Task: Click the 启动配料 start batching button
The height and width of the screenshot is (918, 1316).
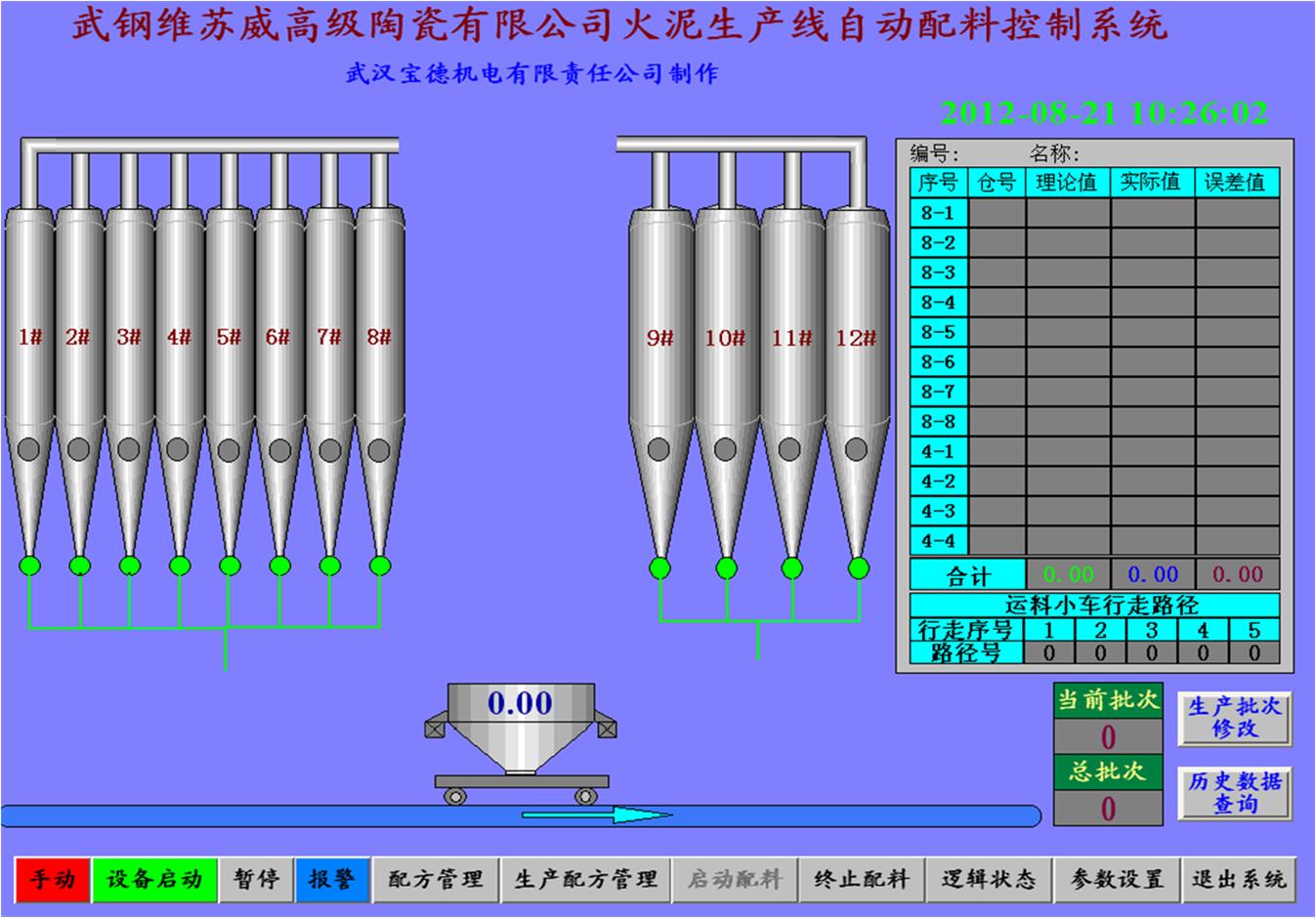Action: point(735,879)
